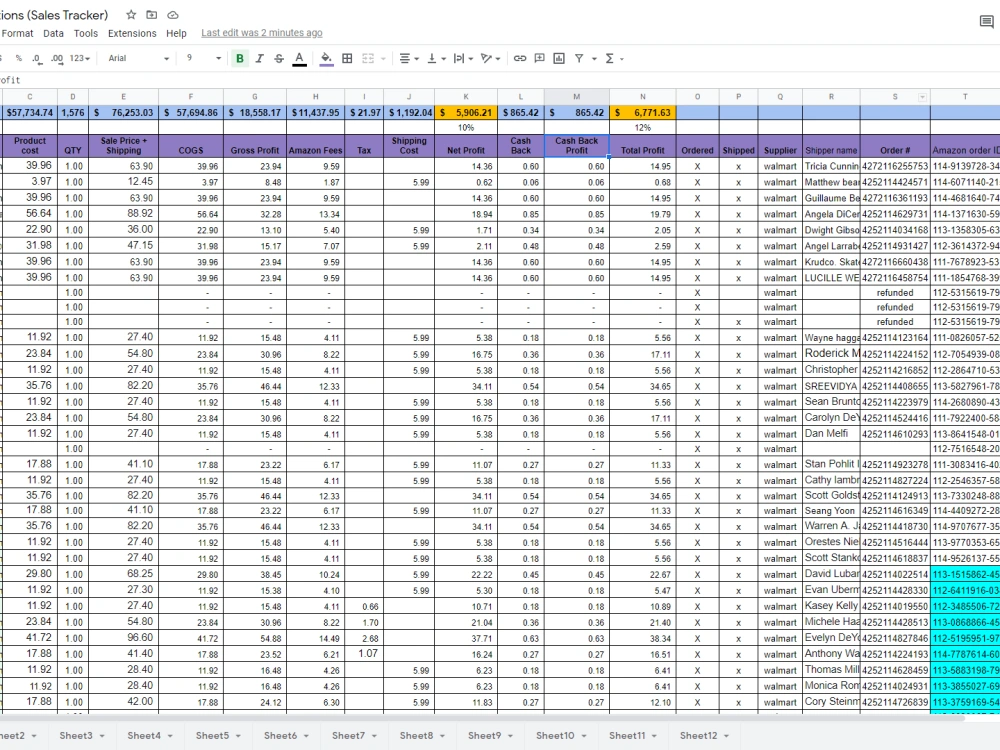Select the 'Cash Back Profit' header cell
This screenshot has height=750, width=1000.
coord(577,145)
